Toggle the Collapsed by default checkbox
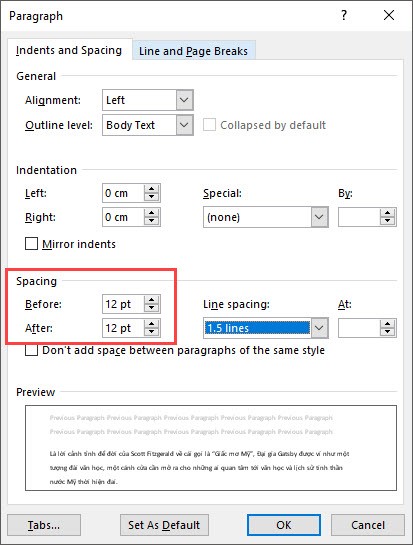413x545 pixels. (x=209, y=125)
